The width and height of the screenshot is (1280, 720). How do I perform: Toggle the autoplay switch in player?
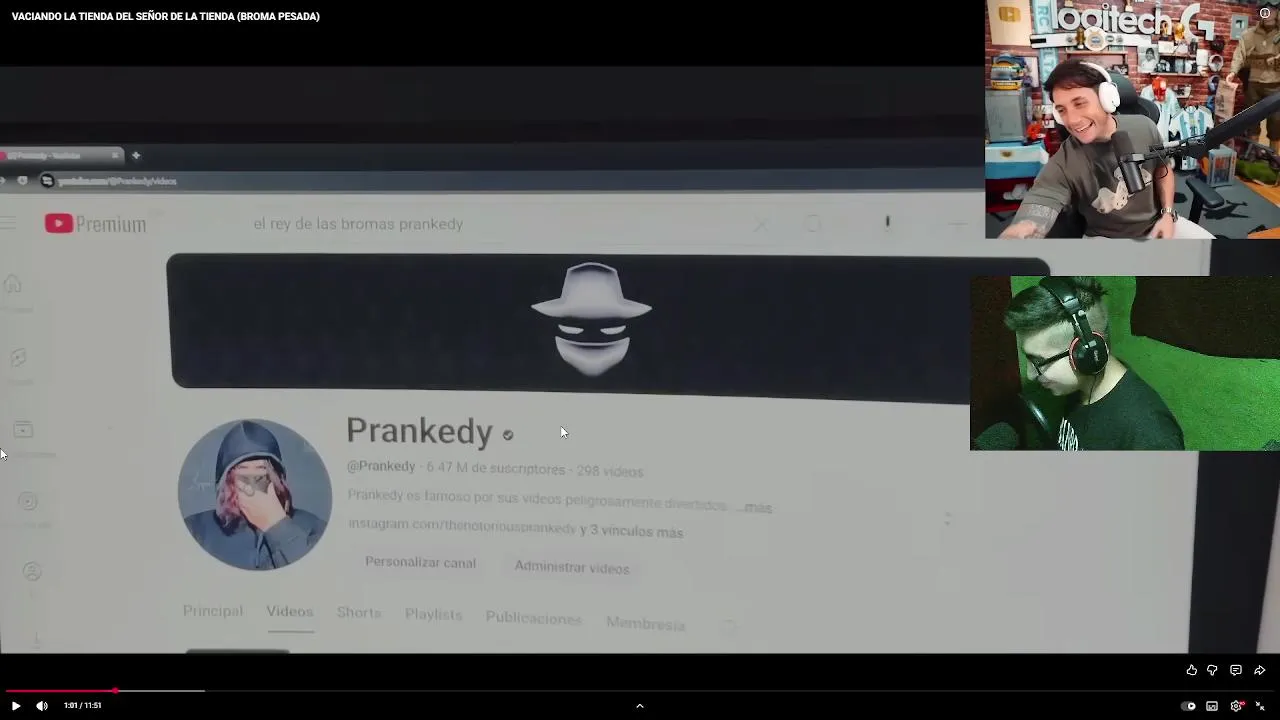[x=1188, y=706]
